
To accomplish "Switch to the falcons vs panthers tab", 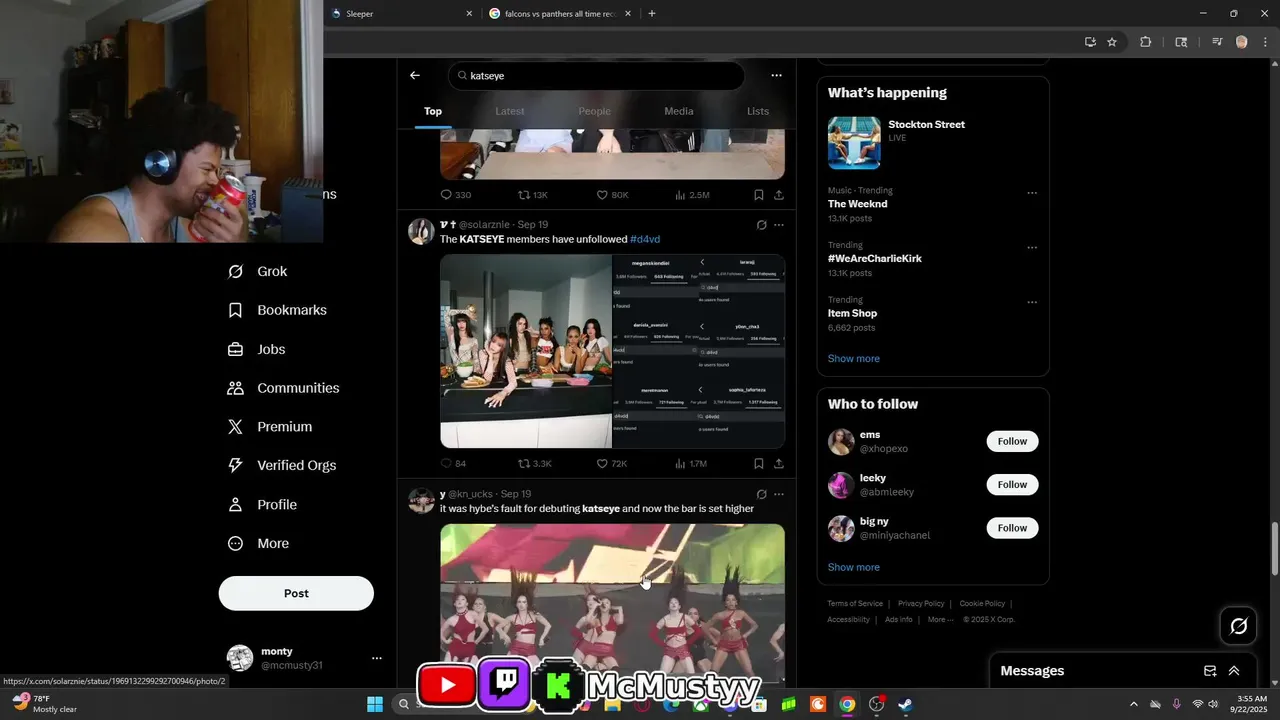I will click(x=560, y=14).
